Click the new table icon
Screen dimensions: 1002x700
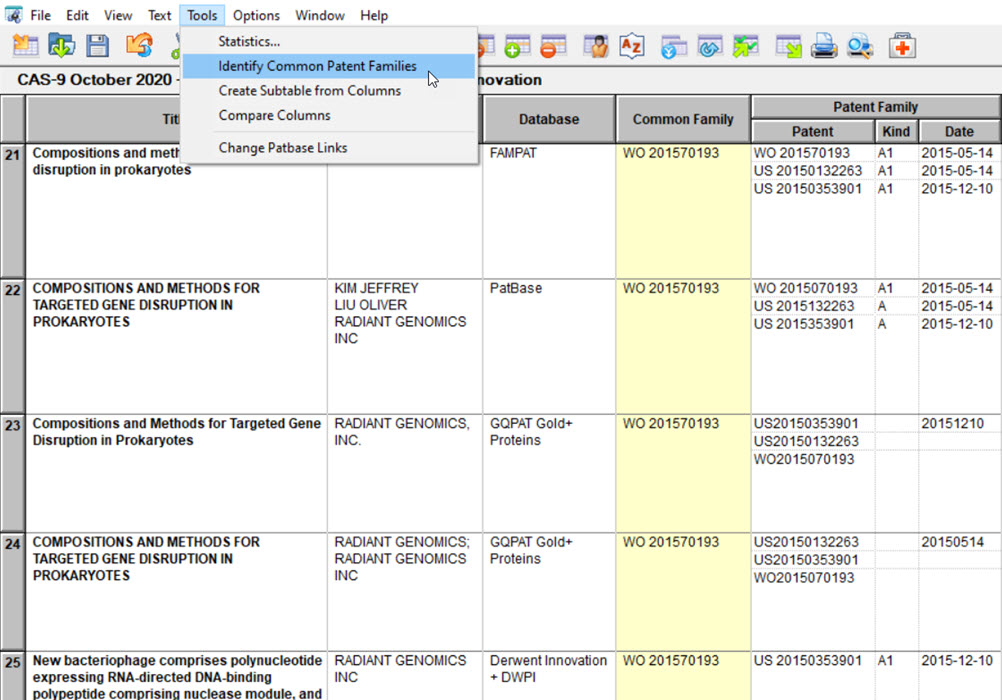click(25, 46)
